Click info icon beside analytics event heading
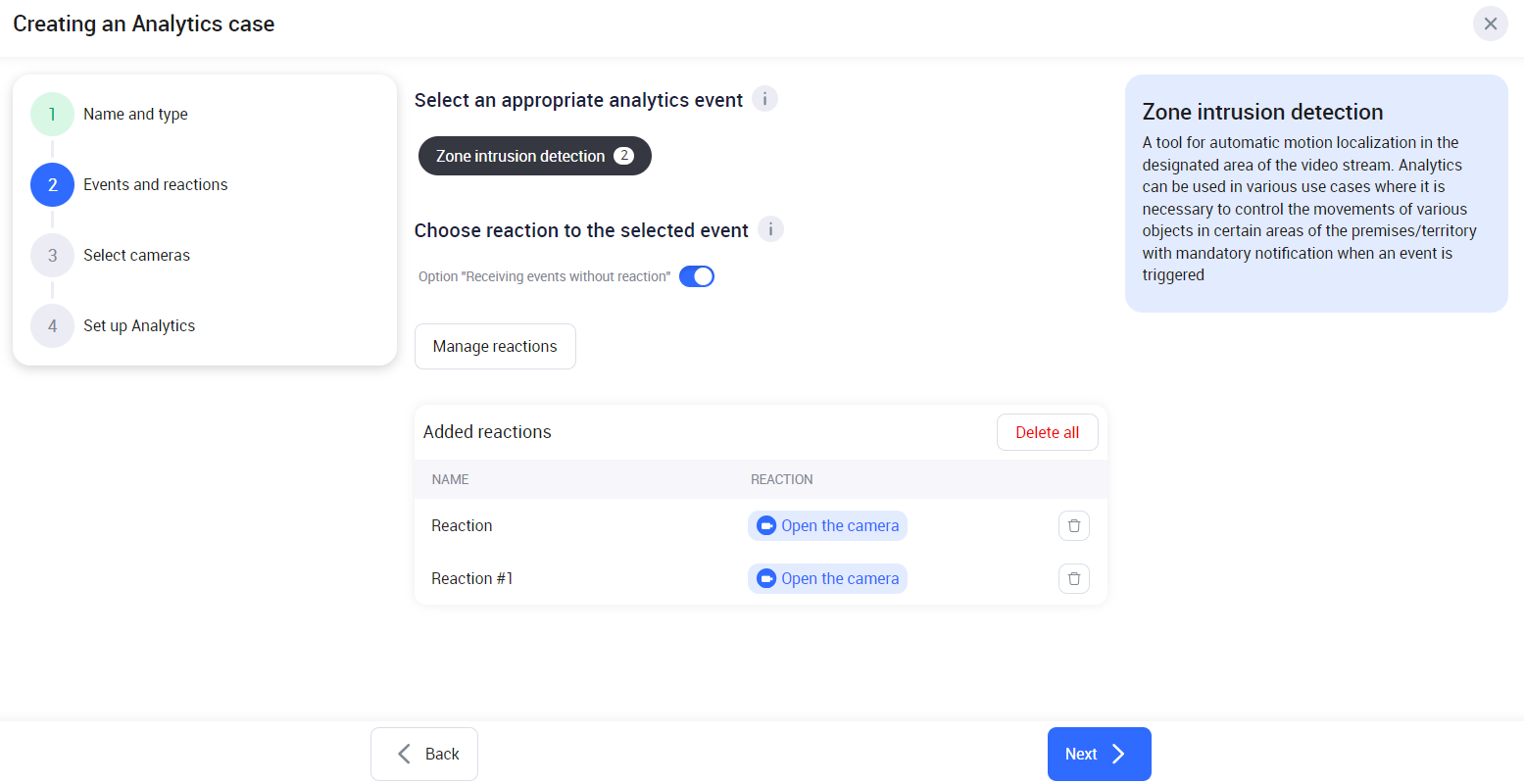Image resolution: width=1524 pixels, height=784 pixels. click(x=764, y=99)
